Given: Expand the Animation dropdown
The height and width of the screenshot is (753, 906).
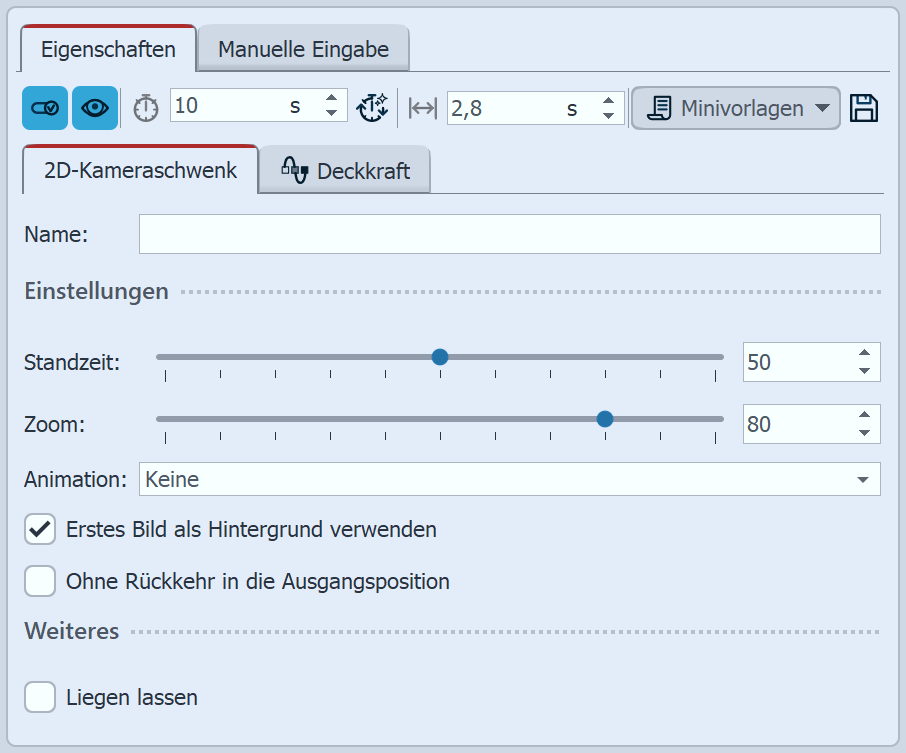Looking at the screenshot, I should click(509, 479).
